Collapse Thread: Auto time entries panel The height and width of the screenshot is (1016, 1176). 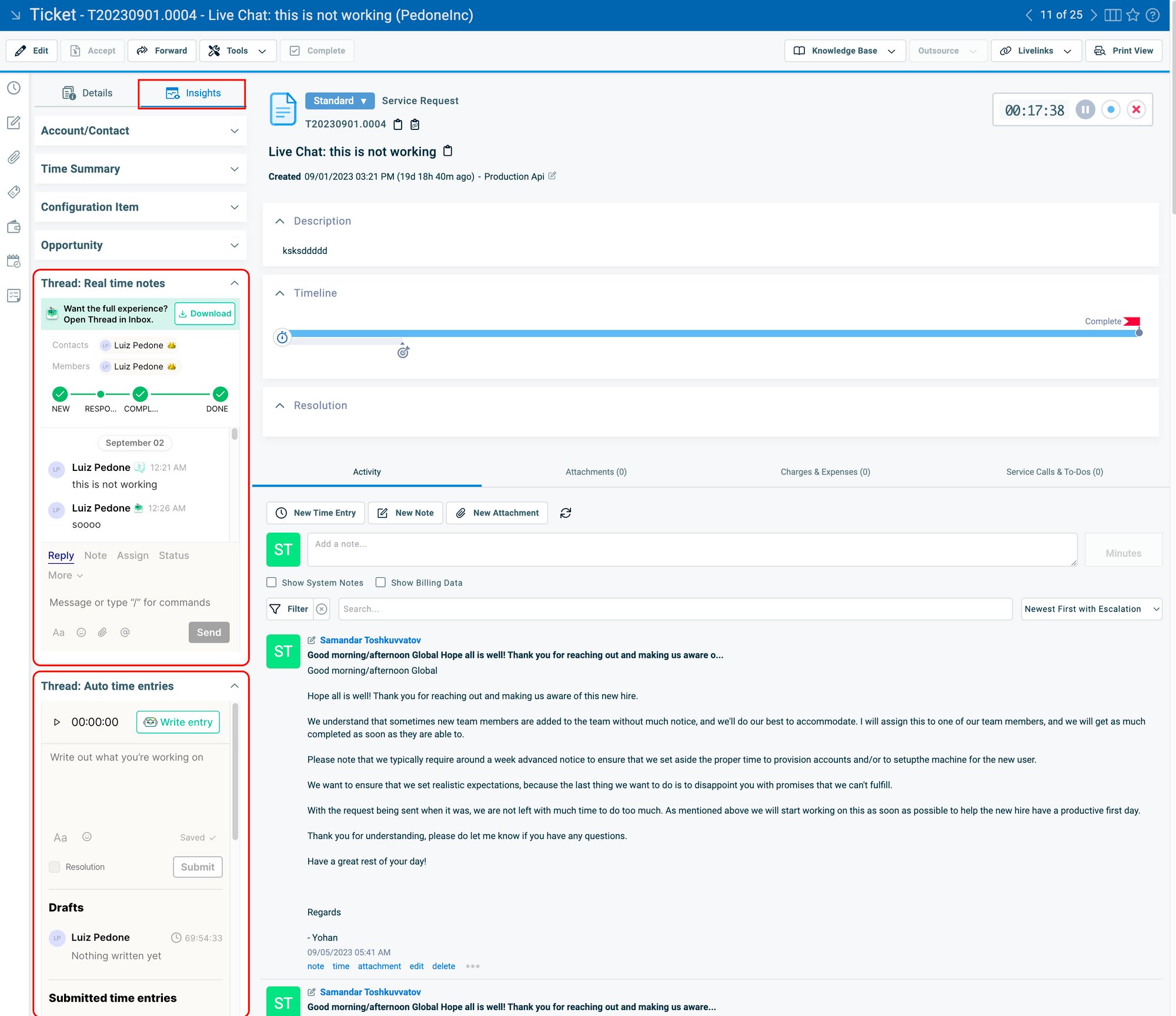point(235,686)
